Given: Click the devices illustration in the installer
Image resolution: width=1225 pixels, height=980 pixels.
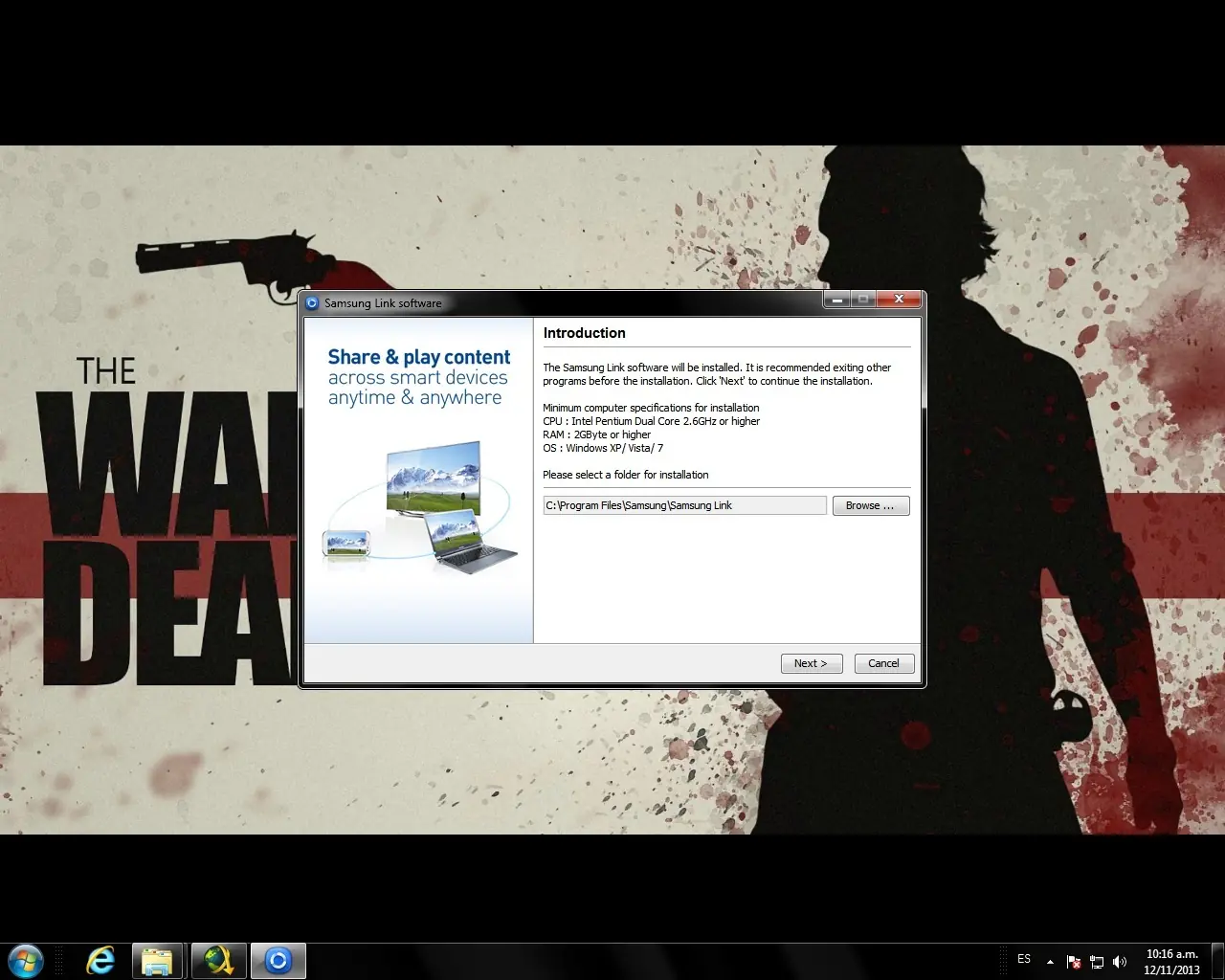Looking at the screenshot, I should pyautogui.click(x=420, y=507).
